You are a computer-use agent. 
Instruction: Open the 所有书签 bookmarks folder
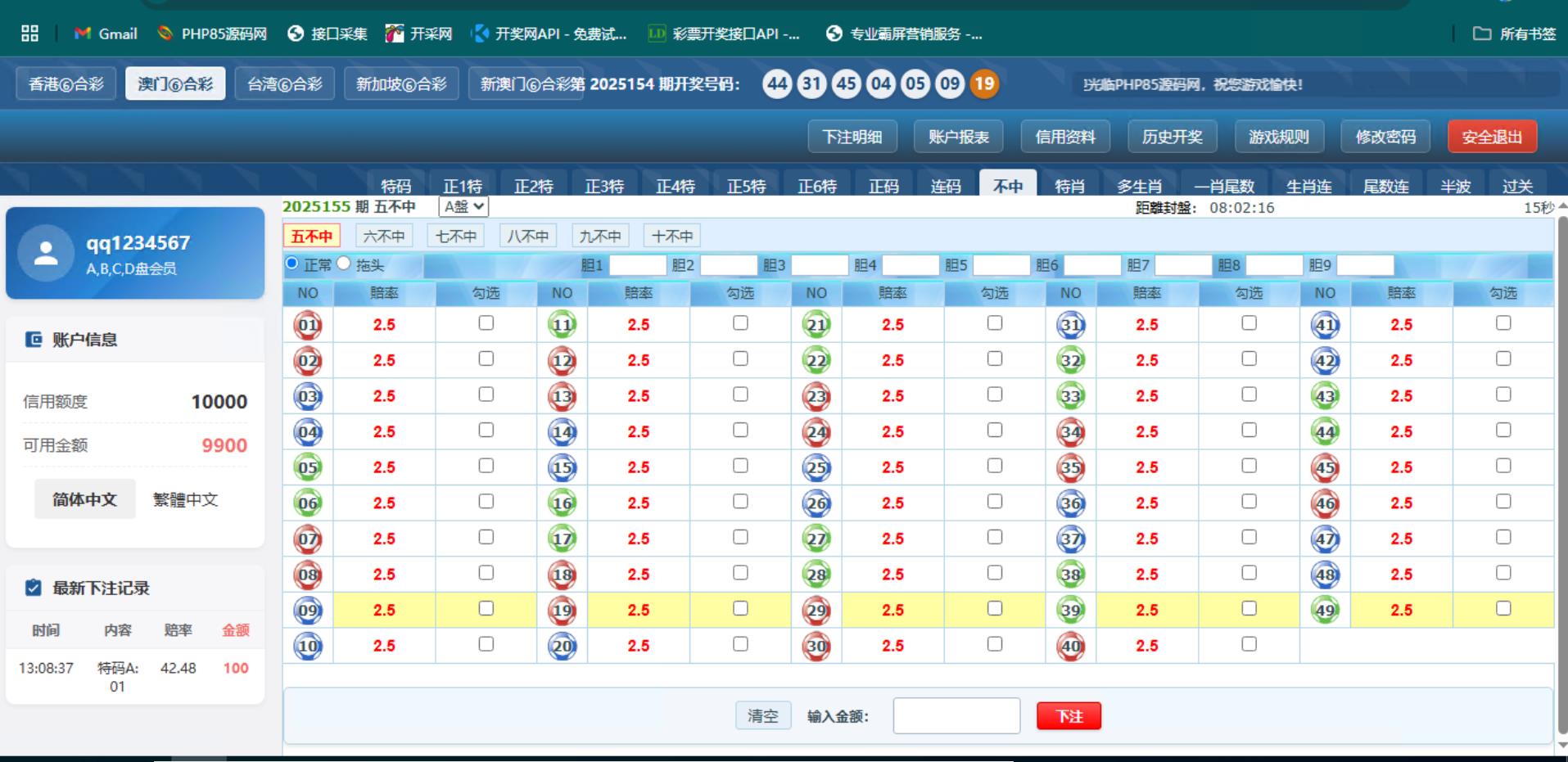pos(1514,34)
